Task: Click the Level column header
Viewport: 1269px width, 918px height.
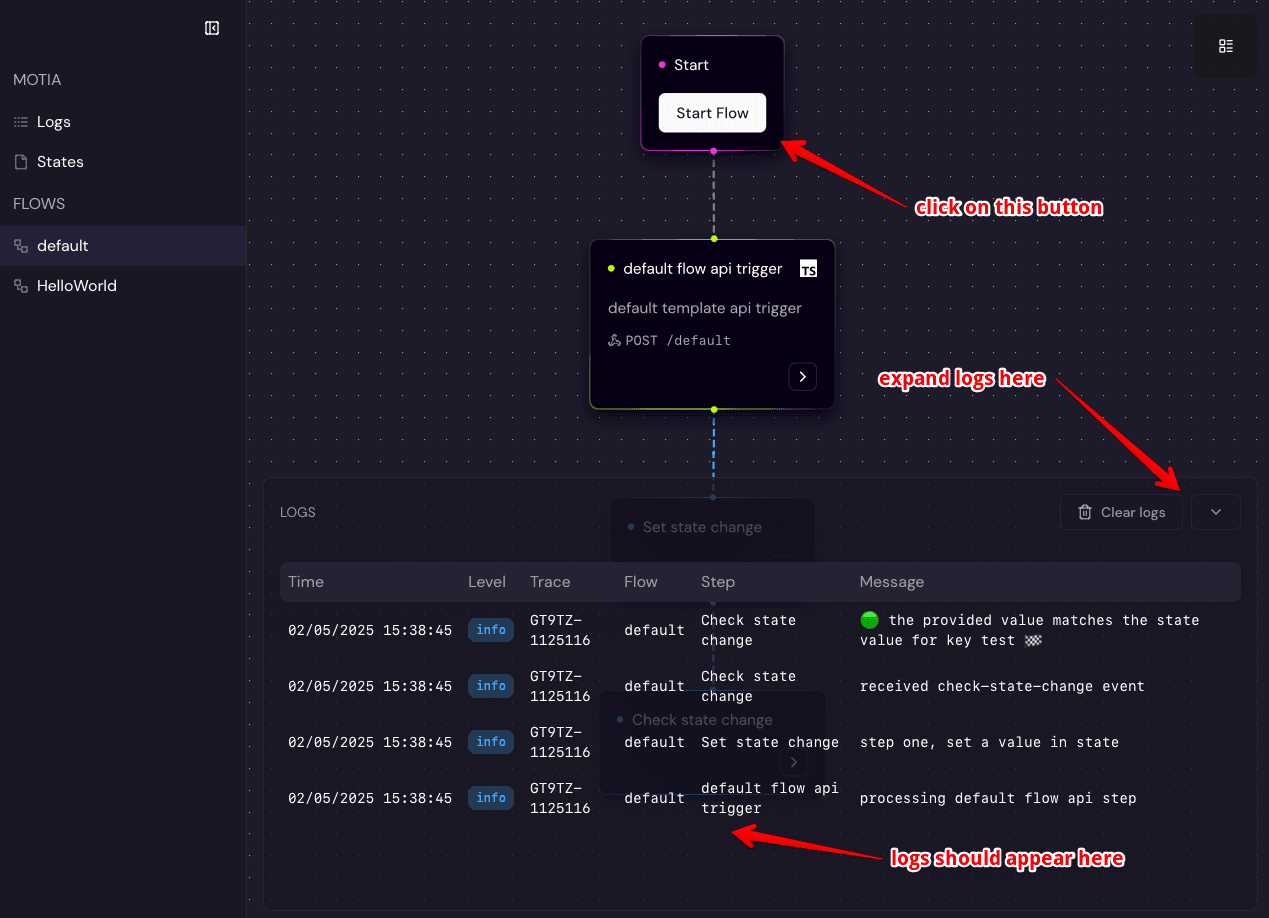Action: pyautogui.click(x=487, y=582)
